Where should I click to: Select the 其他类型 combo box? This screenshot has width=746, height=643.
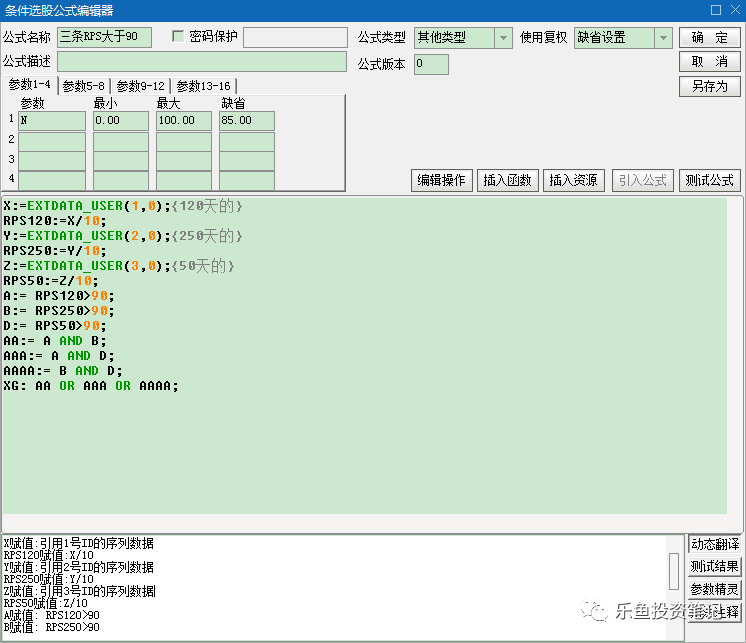coord(463,38)
